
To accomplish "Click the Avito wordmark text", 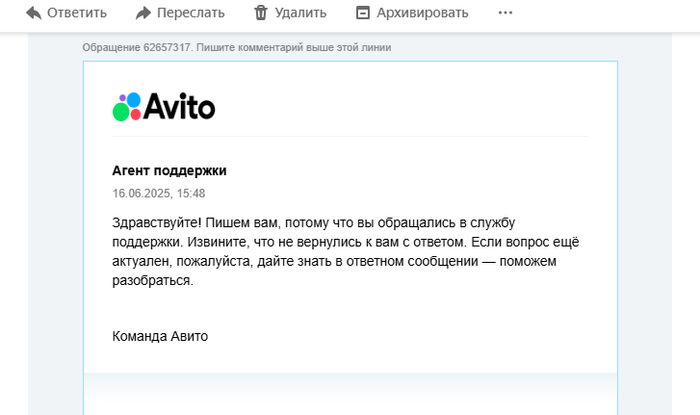I will [x=180, y=107].
